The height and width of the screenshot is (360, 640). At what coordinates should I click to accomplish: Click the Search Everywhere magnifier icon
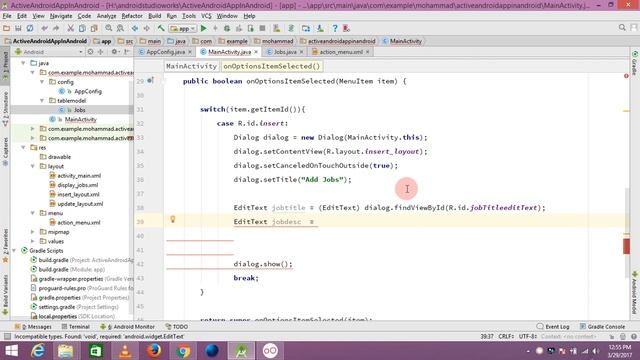click(622, 27)
